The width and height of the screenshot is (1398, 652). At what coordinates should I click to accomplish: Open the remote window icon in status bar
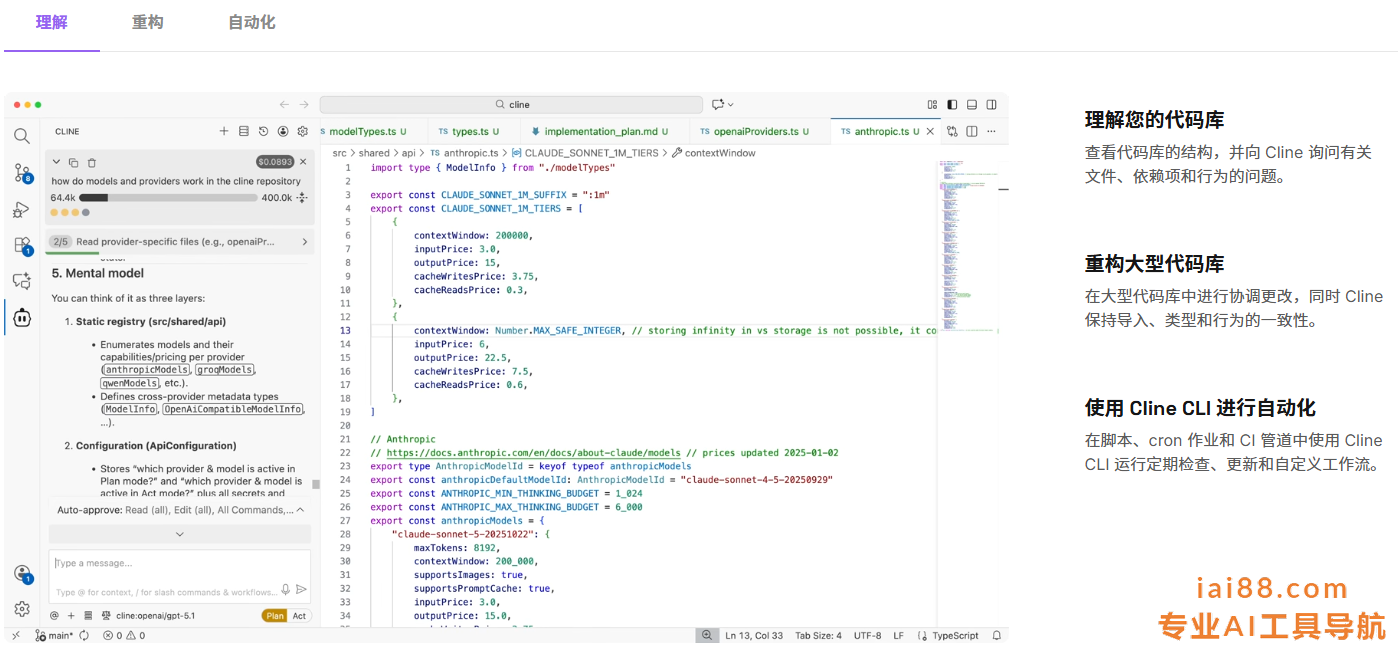[x=16, y=635]
